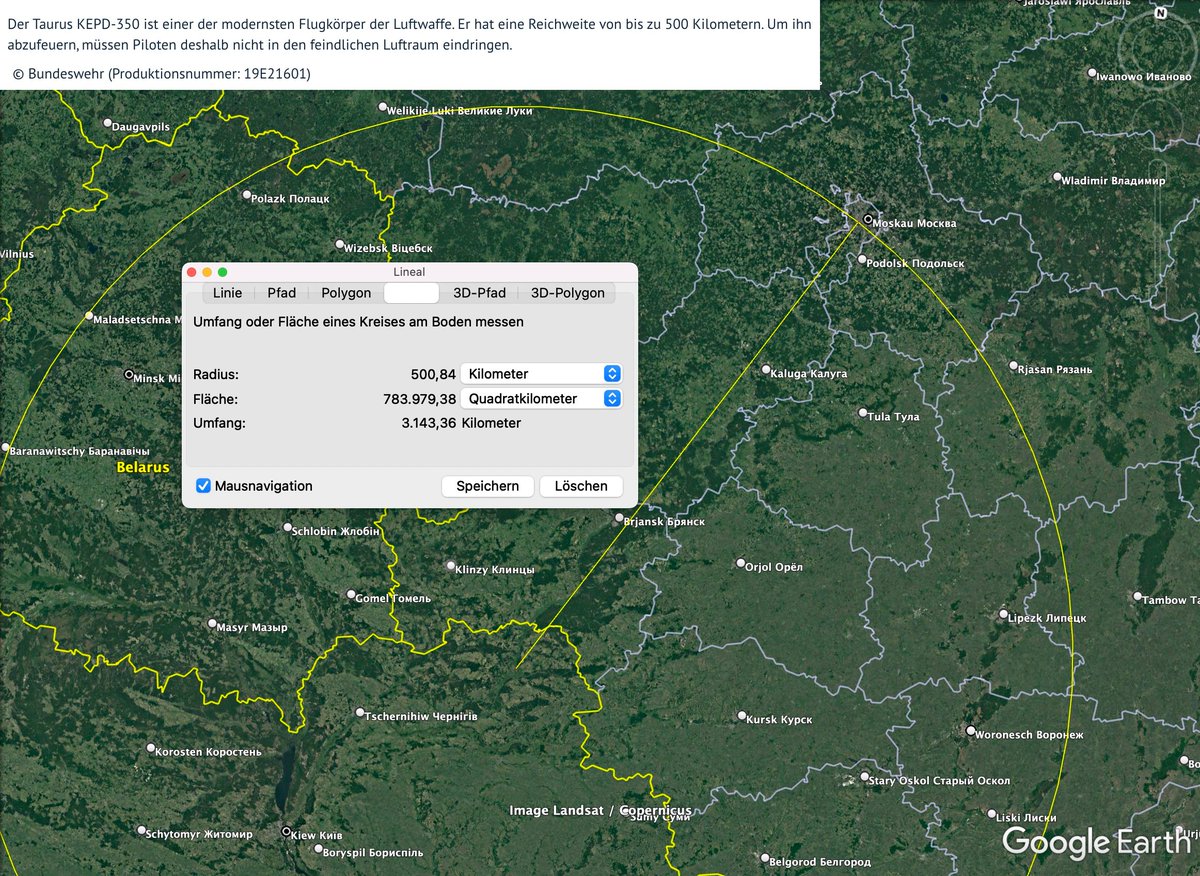Screen dimensions: 1200x876
Task: Click the Kiew Київ placemark
Action: pos(288,832)
